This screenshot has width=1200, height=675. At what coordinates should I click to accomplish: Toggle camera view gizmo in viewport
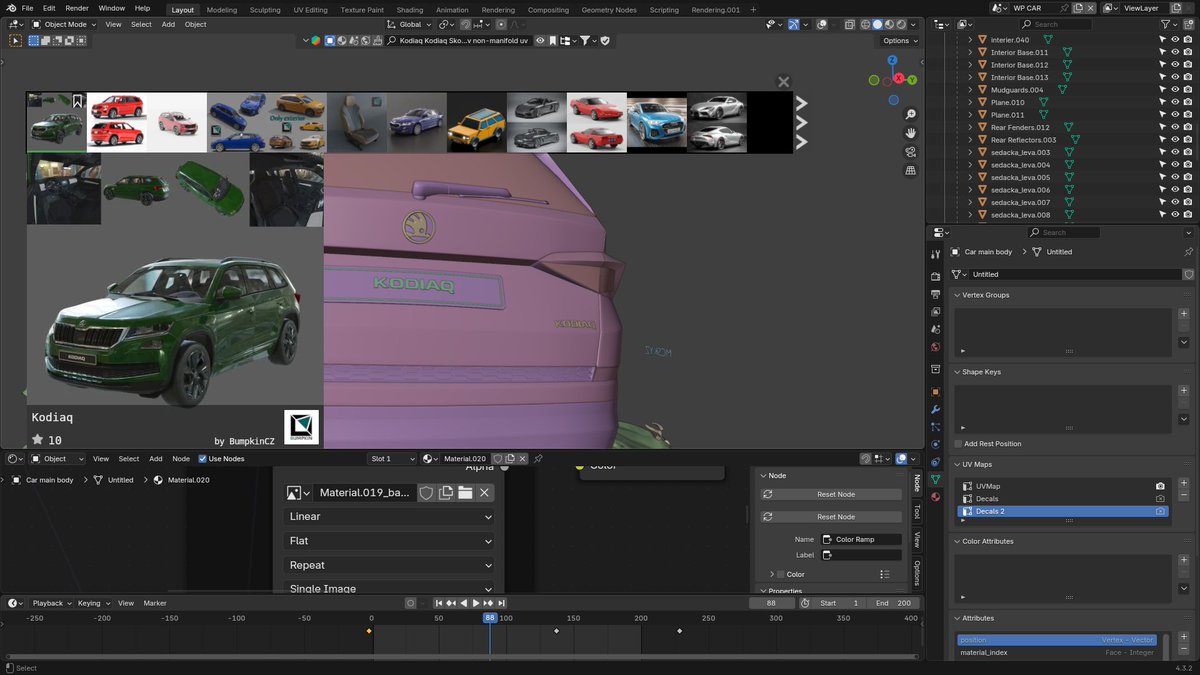[x=910, y=152]
